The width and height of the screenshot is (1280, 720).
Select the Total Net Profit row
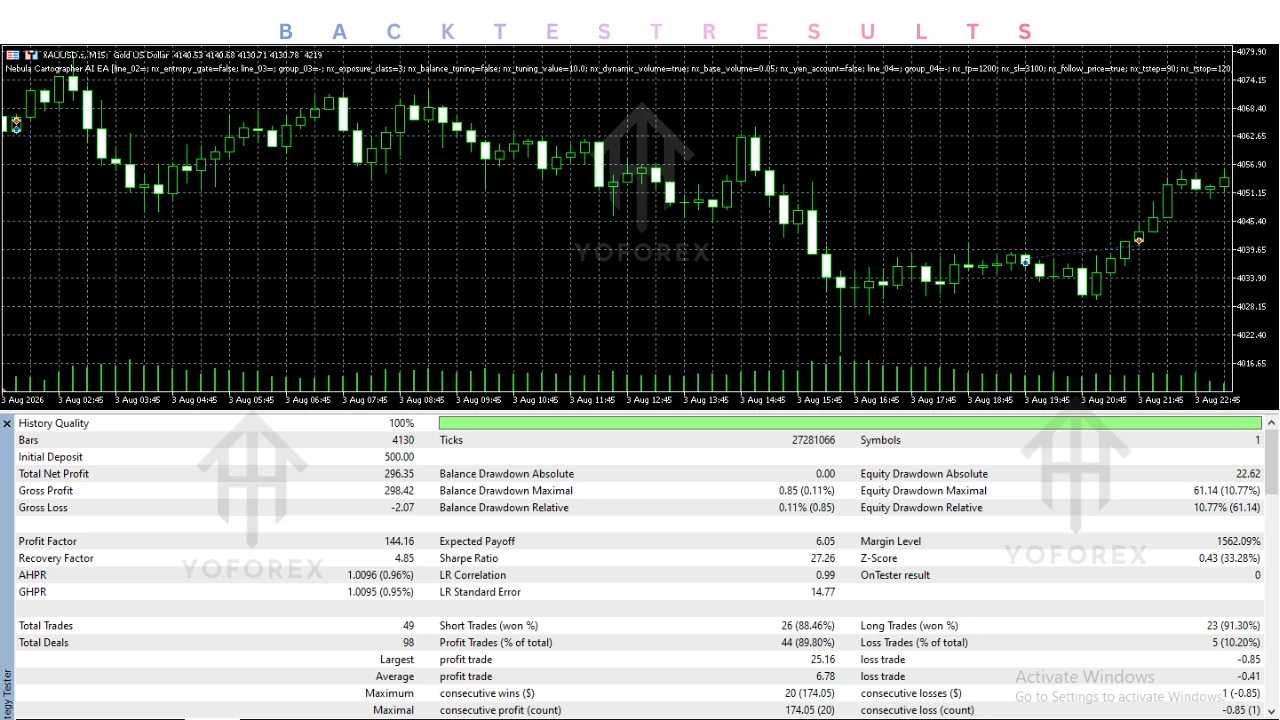[216, 474]
